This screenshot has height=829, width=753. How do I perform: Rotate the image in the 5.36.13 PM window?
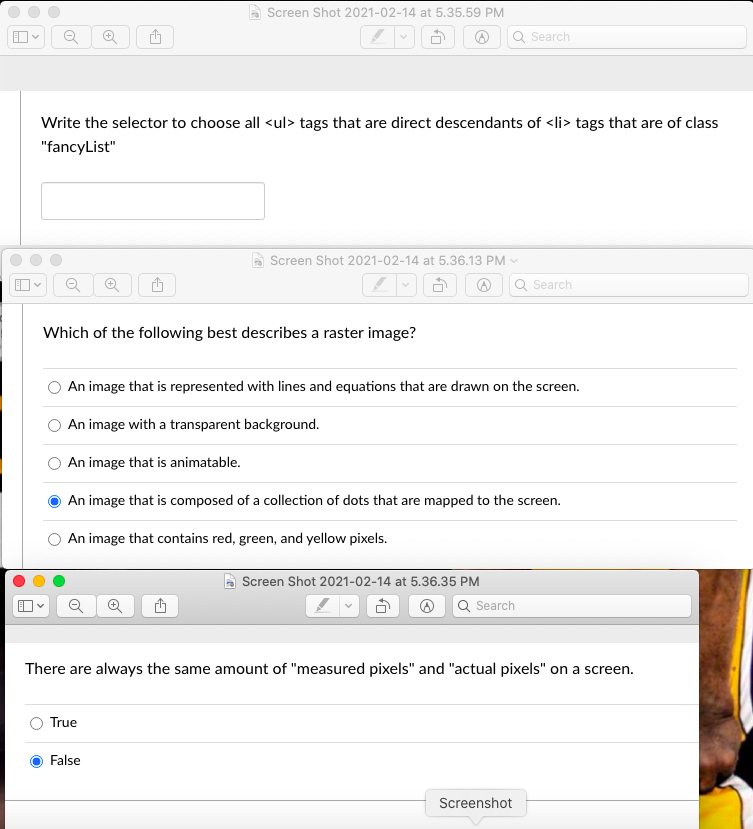coord(440,285)
